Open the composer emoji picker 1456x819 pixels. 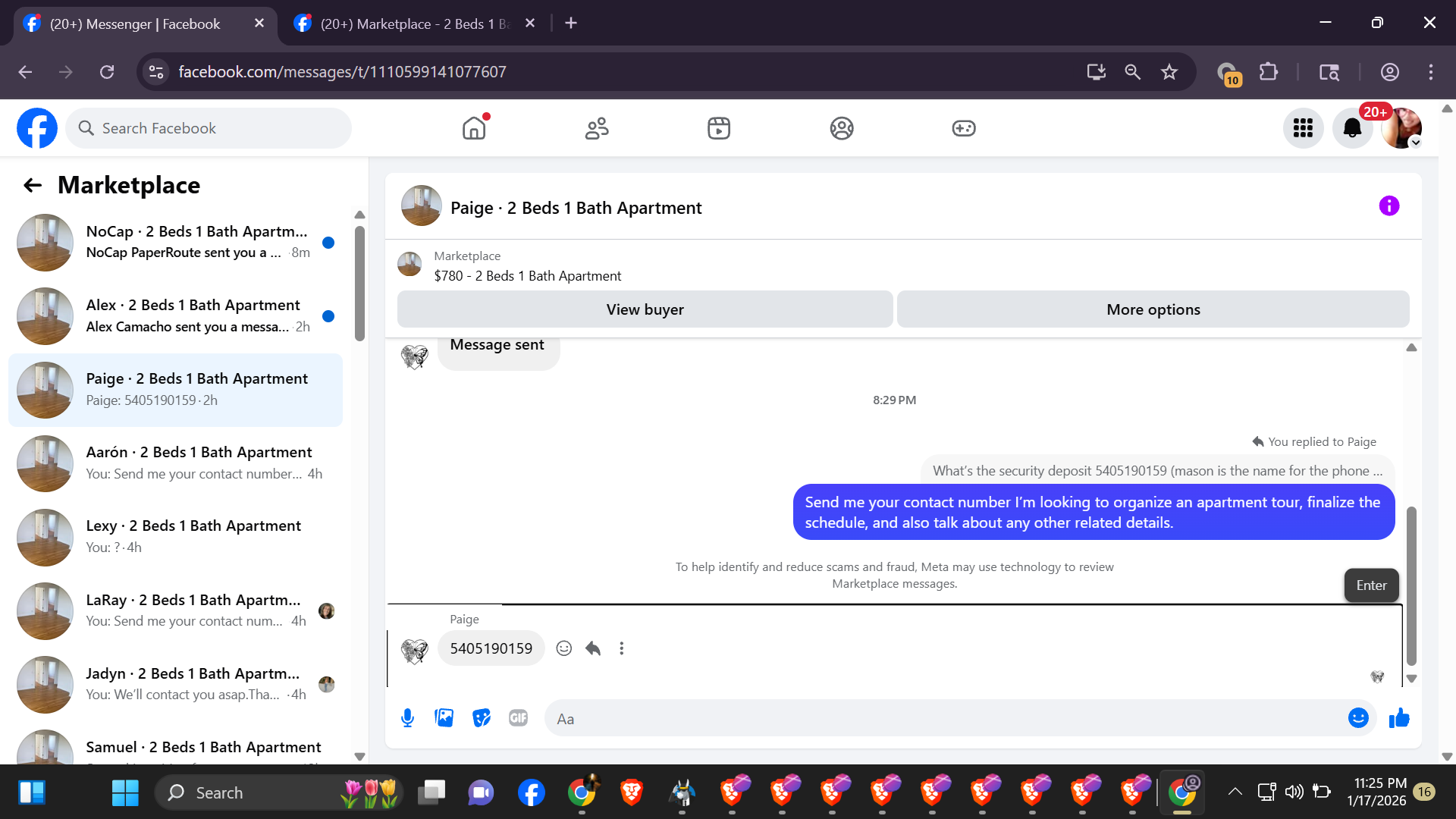(1358, 718)
